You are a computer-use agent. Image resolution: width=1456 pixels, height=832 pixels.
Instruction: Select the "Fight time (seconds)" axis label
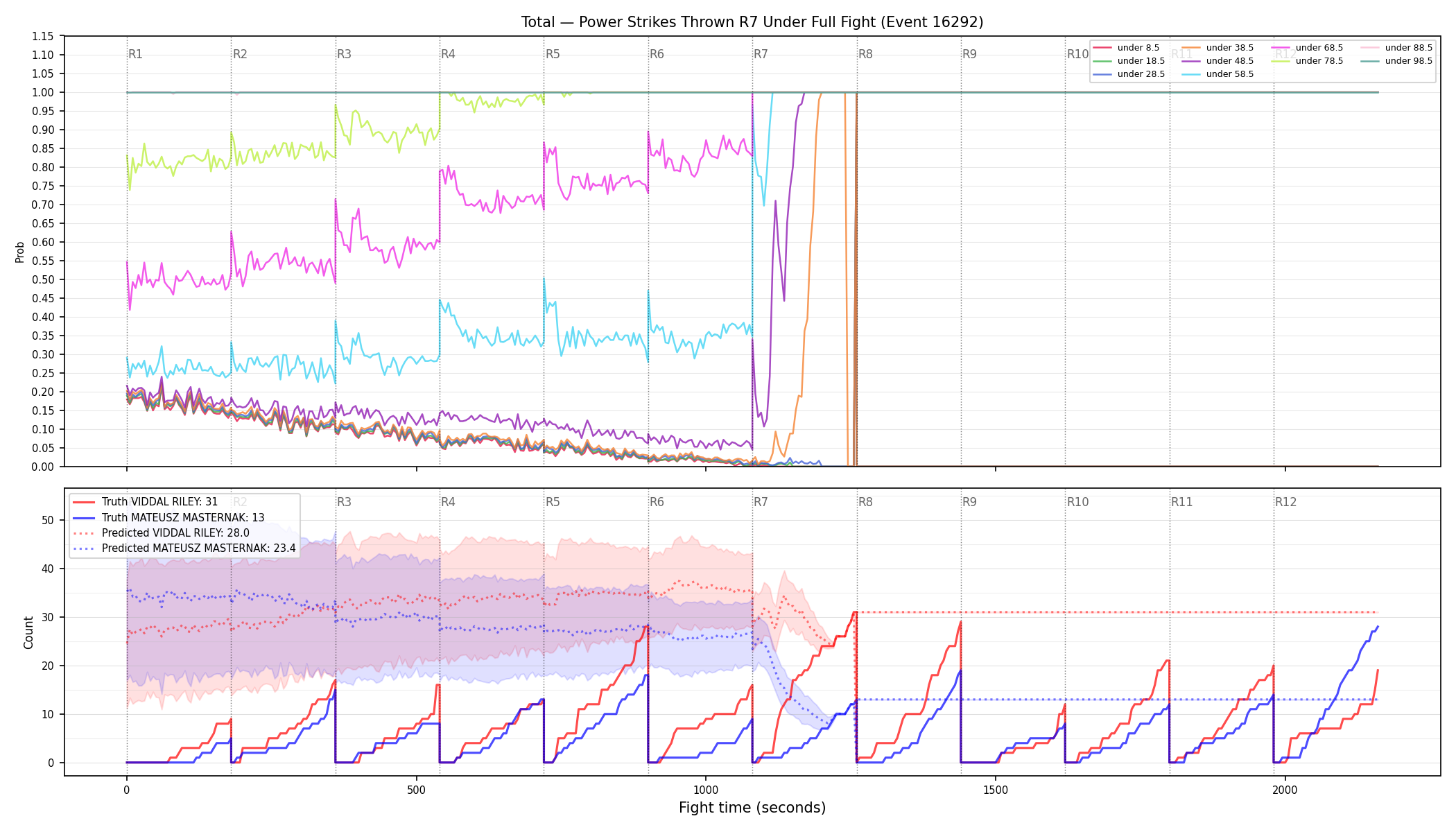tap(752, 808)
